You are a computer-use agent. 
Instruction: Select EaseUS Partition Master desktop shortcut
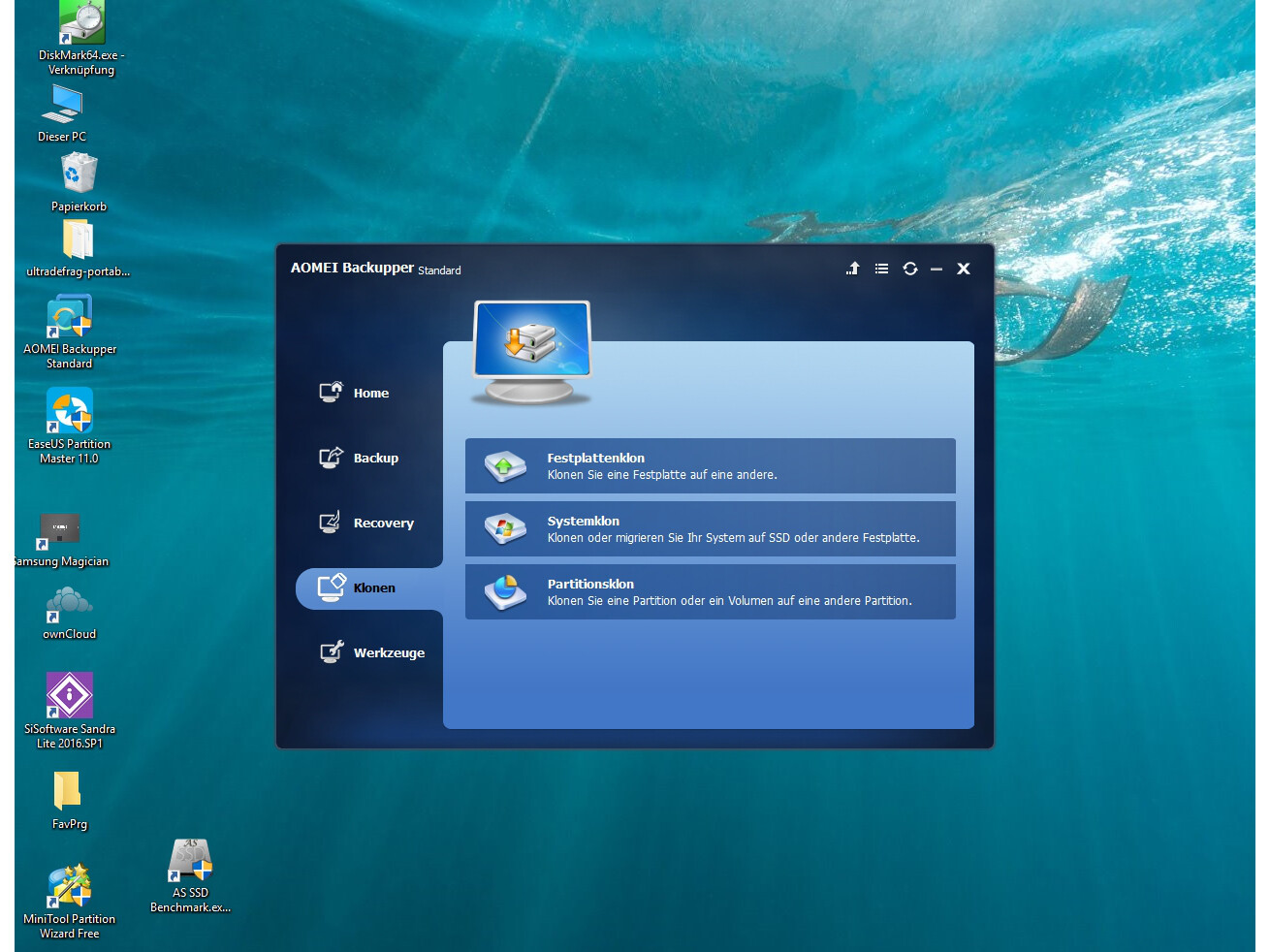click(70, 426)
